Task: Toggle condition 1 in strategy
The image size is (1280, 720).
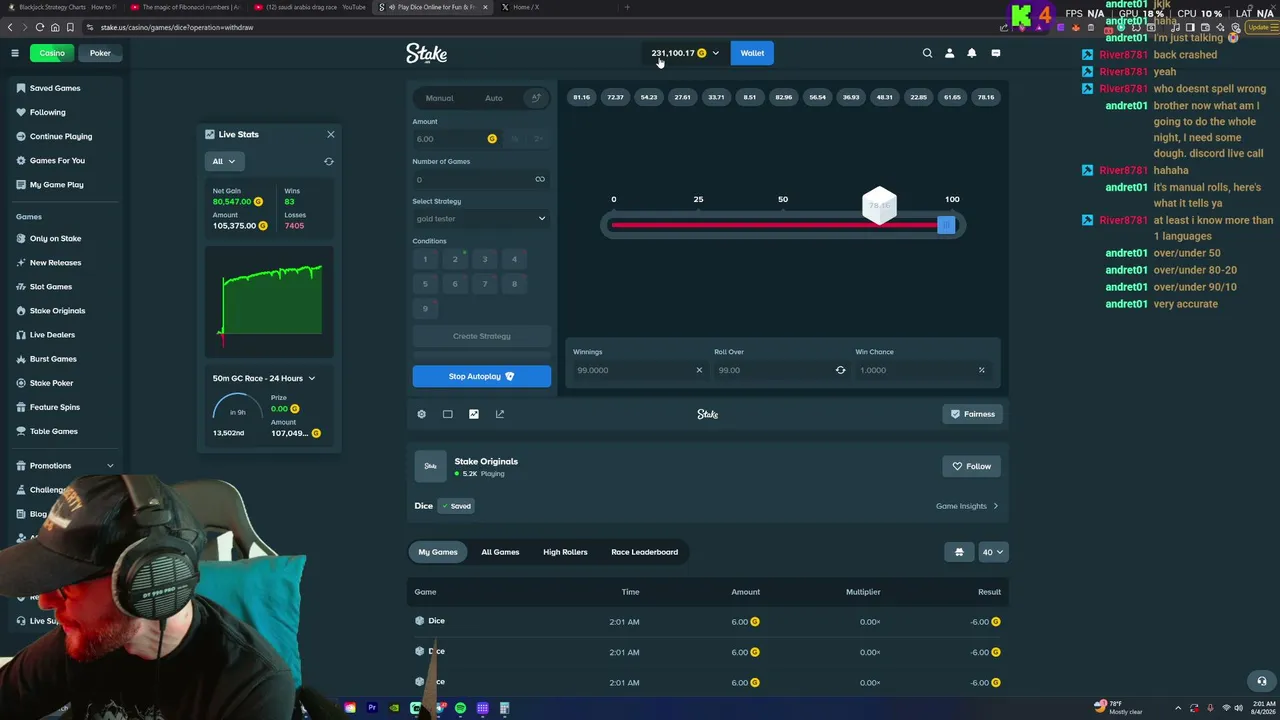Action: coord(425,260)
